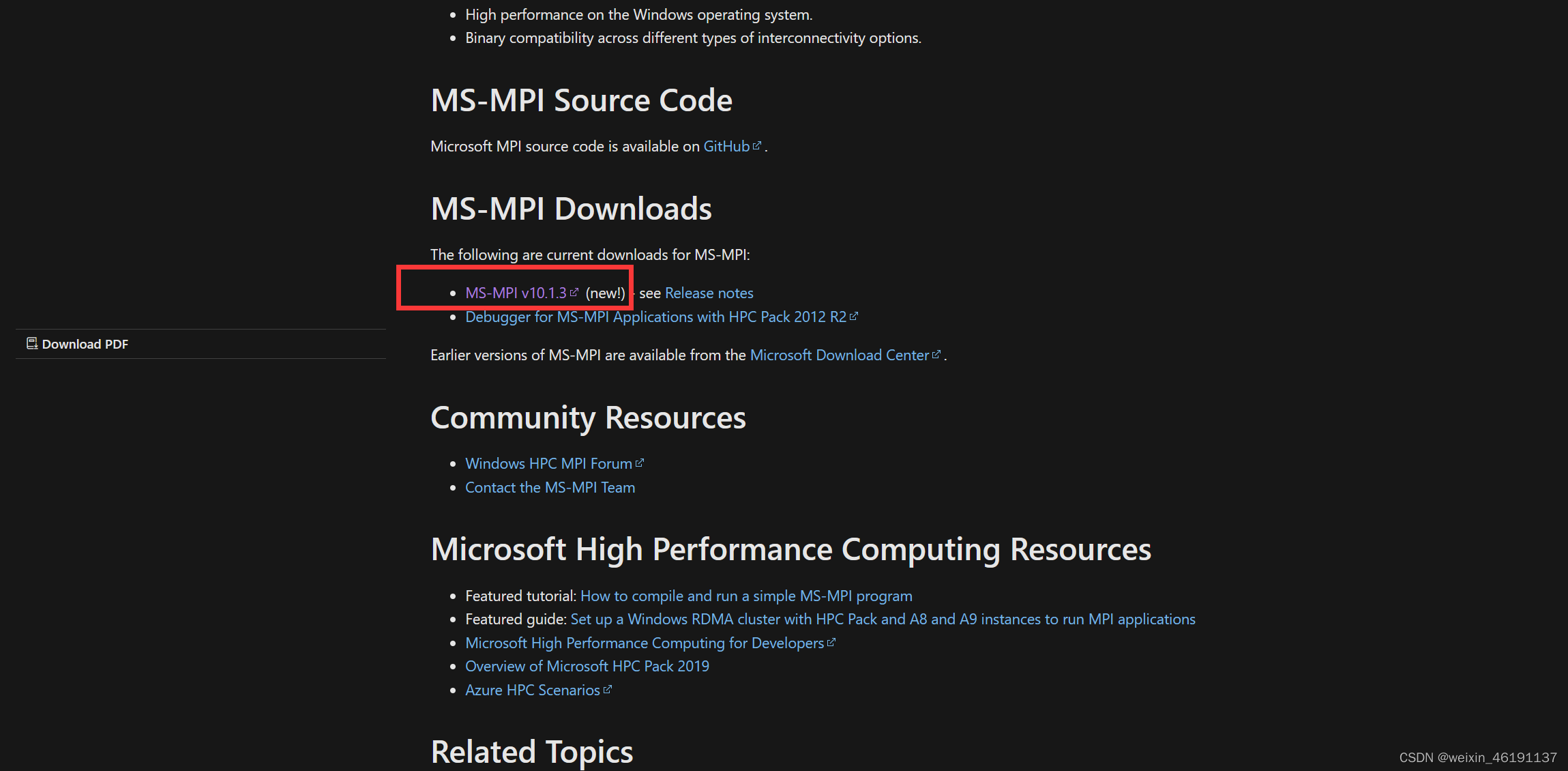Click the 'Binary compatibility across different types' bullet text
Screen dimensions: 1568x771
tap(693, 38)
